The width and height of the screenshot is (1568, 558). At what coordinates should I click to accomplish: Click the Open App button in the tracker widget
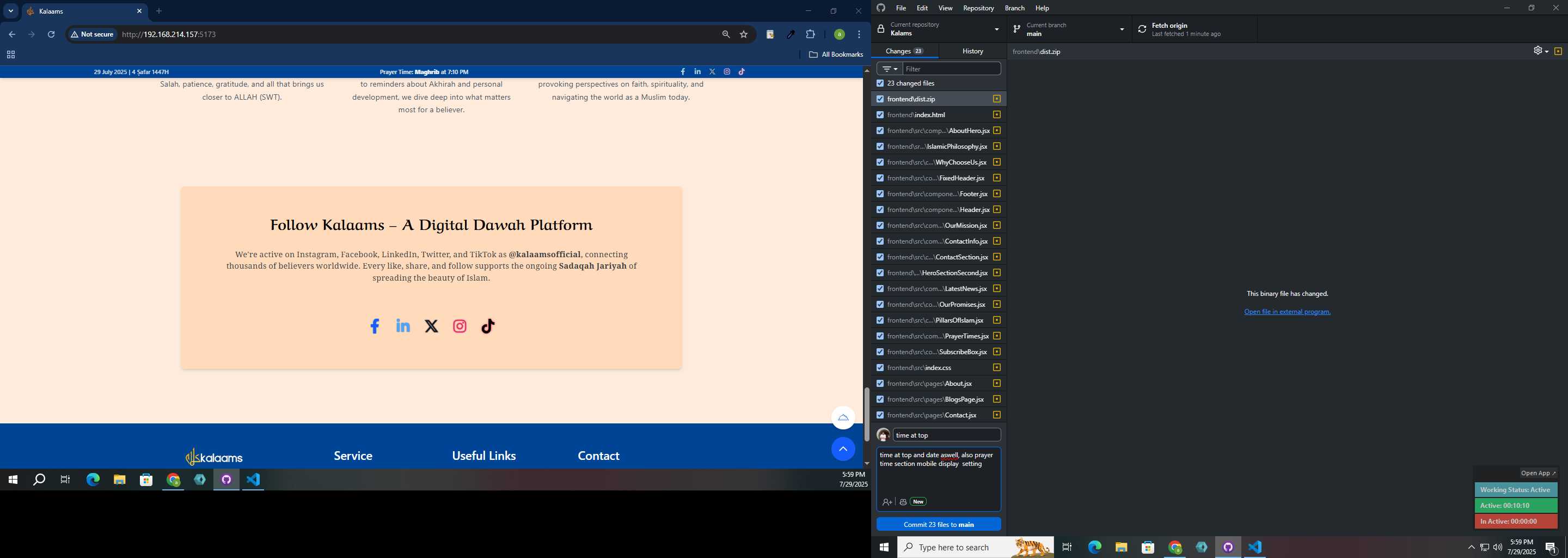pos(1538,474)
